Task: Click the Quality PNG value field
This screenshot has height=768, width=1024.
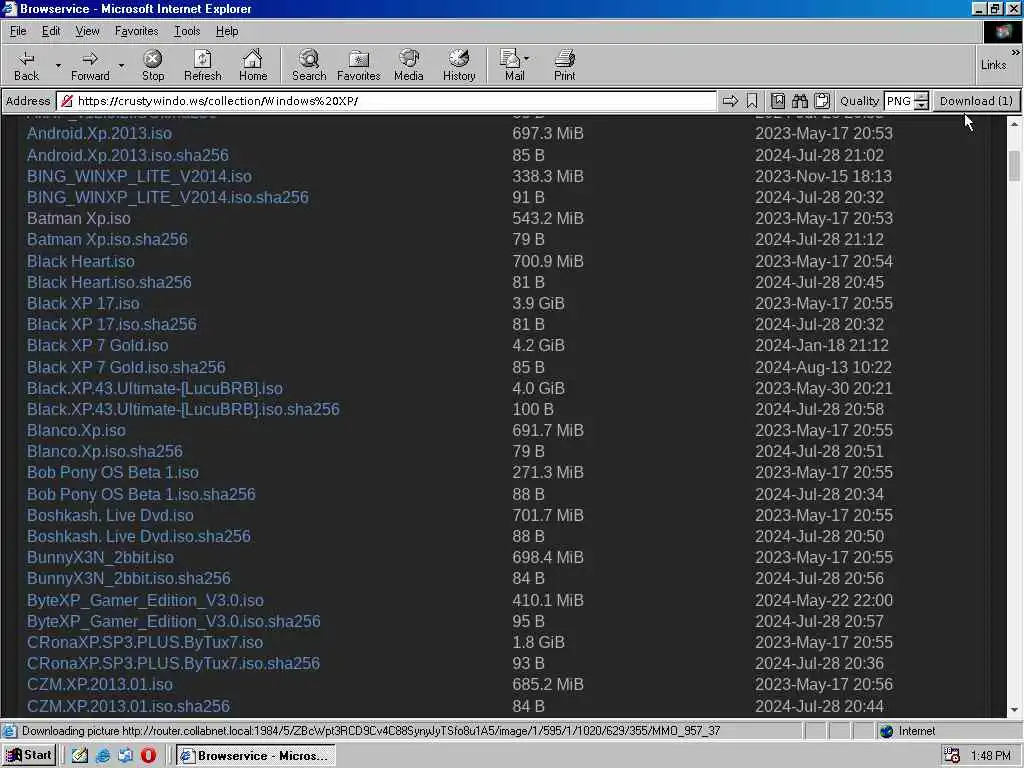Action: coord(899,101)
